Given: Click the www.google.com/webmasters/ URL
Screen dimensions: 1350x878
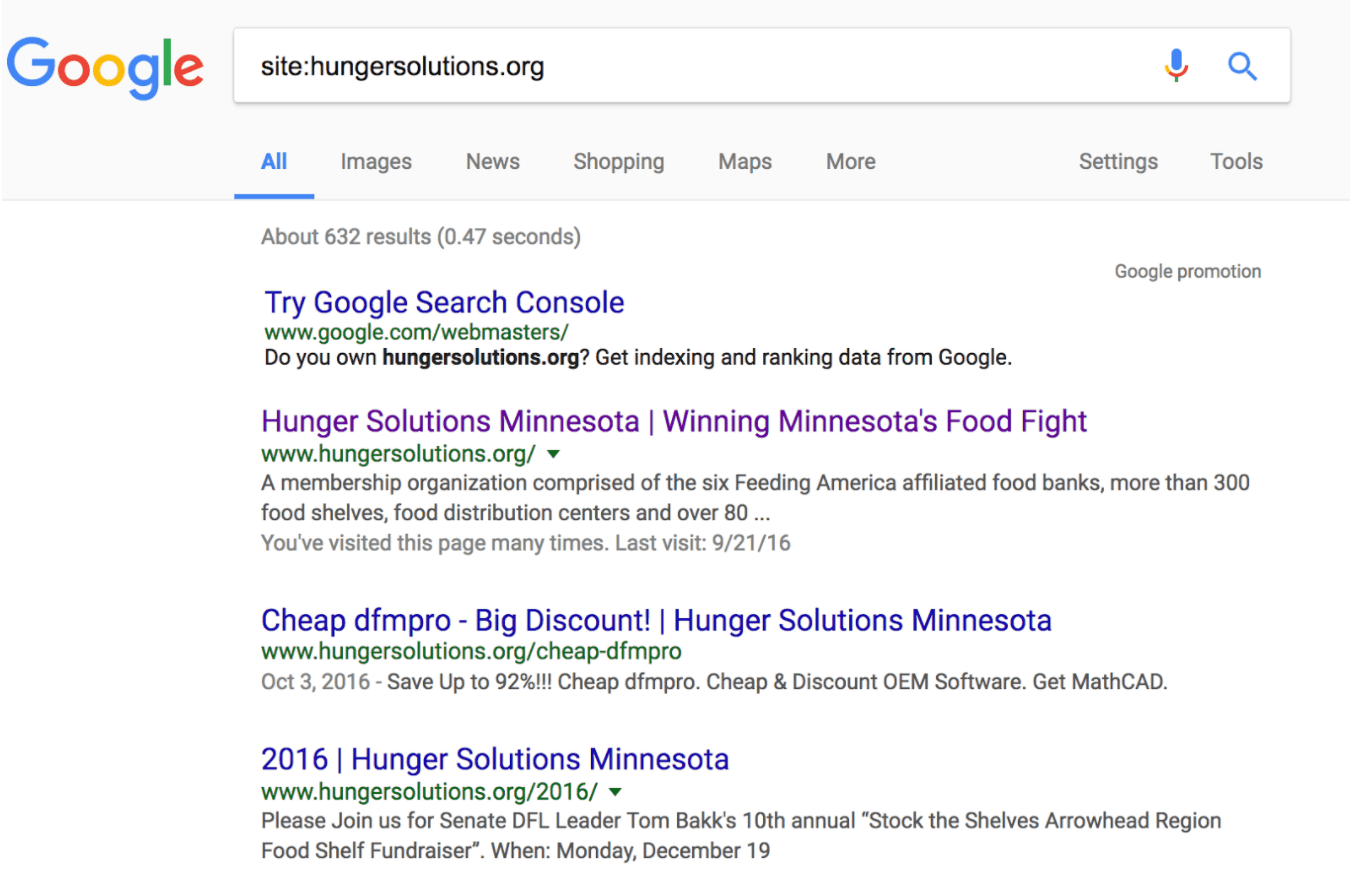Looking at the screenshot, I should tap(416, 331).
